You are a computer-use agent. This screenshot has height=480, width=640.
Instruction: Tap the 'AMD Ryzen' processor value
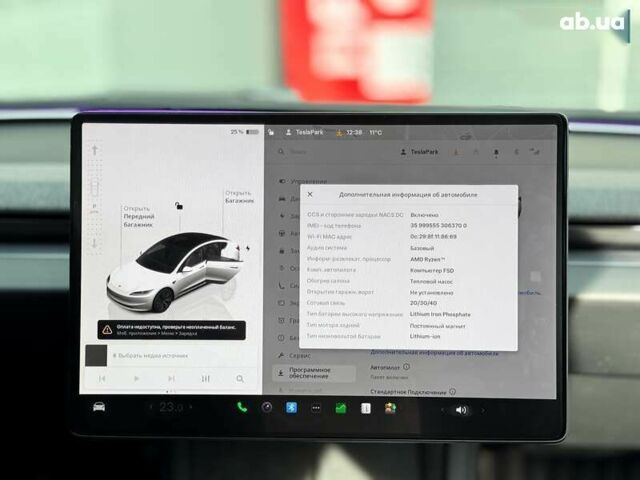[x=427, y=259]
